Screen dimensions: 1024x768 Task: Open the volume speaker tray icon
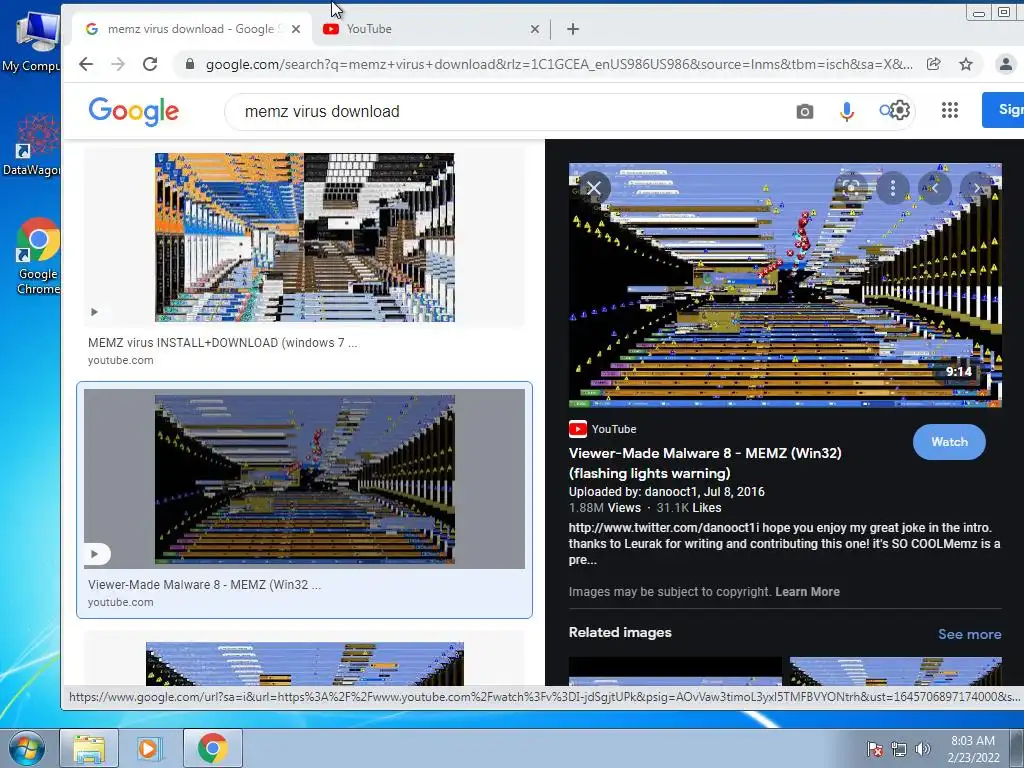coord(923,749)
